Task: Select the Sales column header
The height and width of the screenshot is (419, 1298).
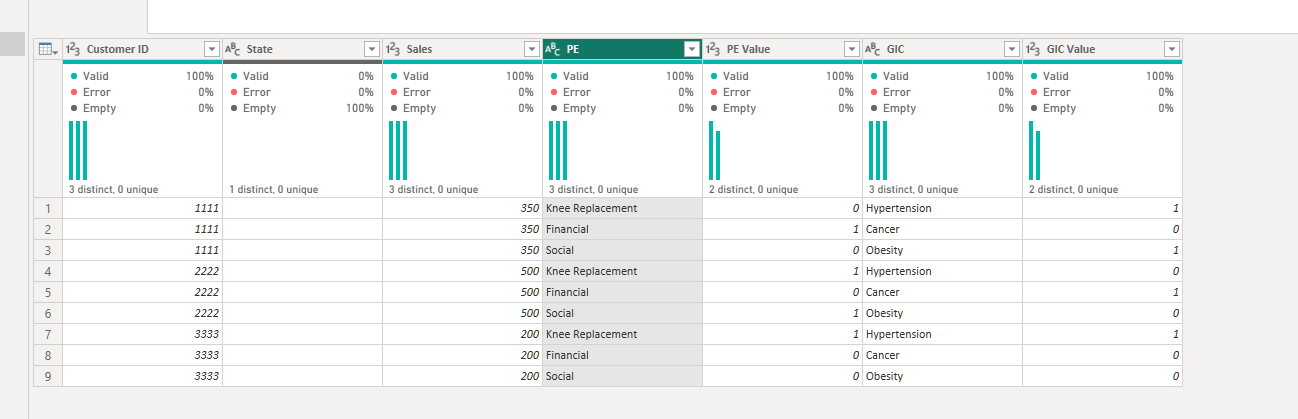Action: tap(462, 49)
